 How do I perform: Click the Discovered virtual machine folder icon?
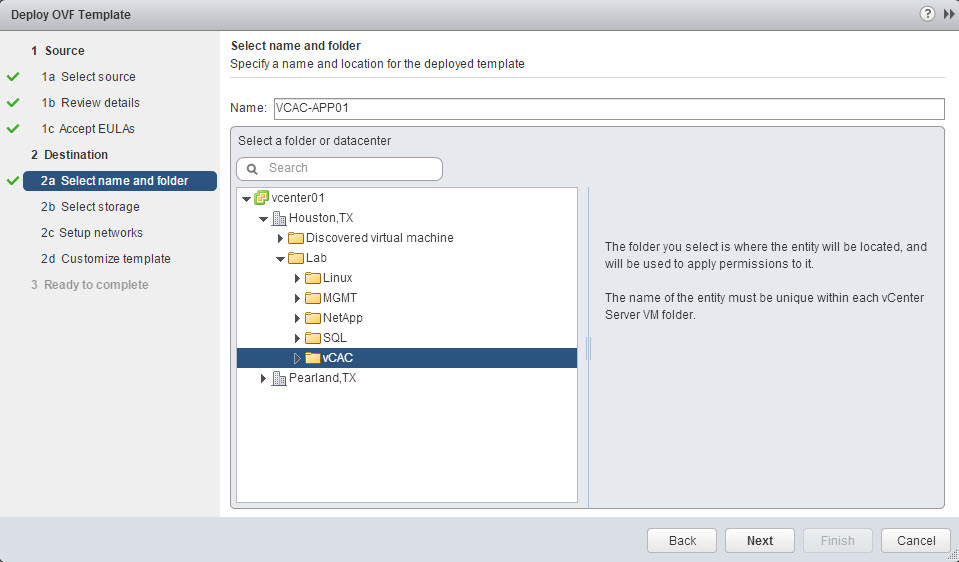point(296,238)
